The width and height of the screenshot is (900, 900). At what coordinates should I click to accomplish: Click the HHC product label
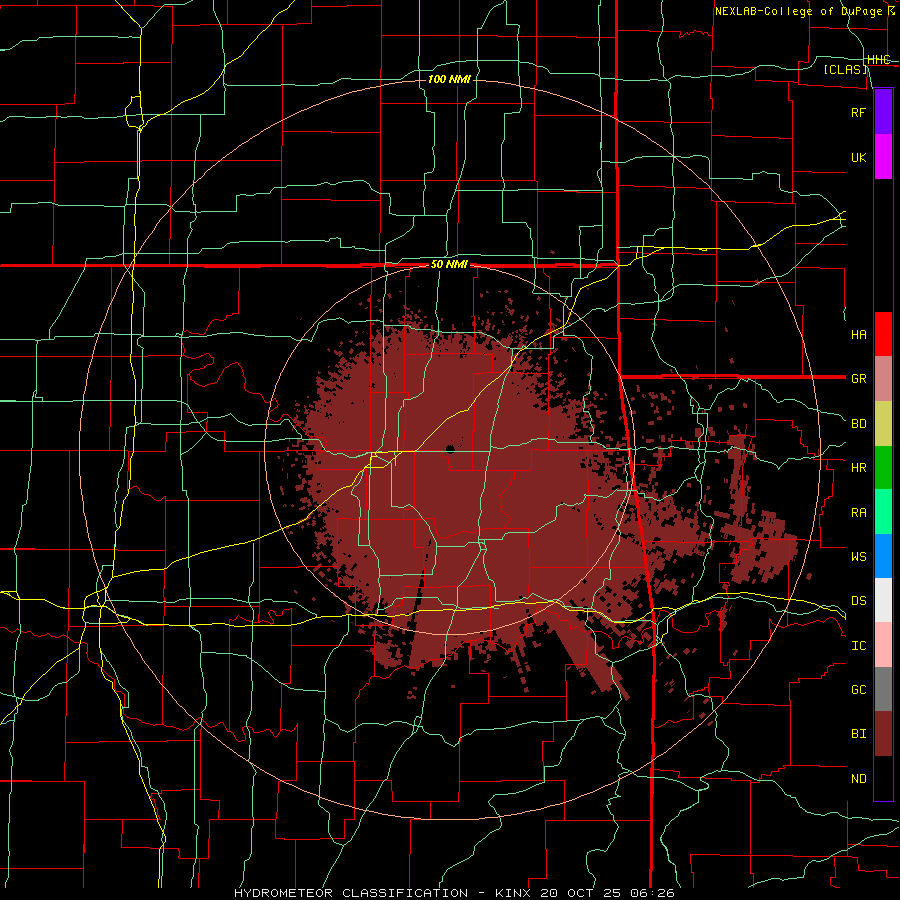tap(878, 60)
